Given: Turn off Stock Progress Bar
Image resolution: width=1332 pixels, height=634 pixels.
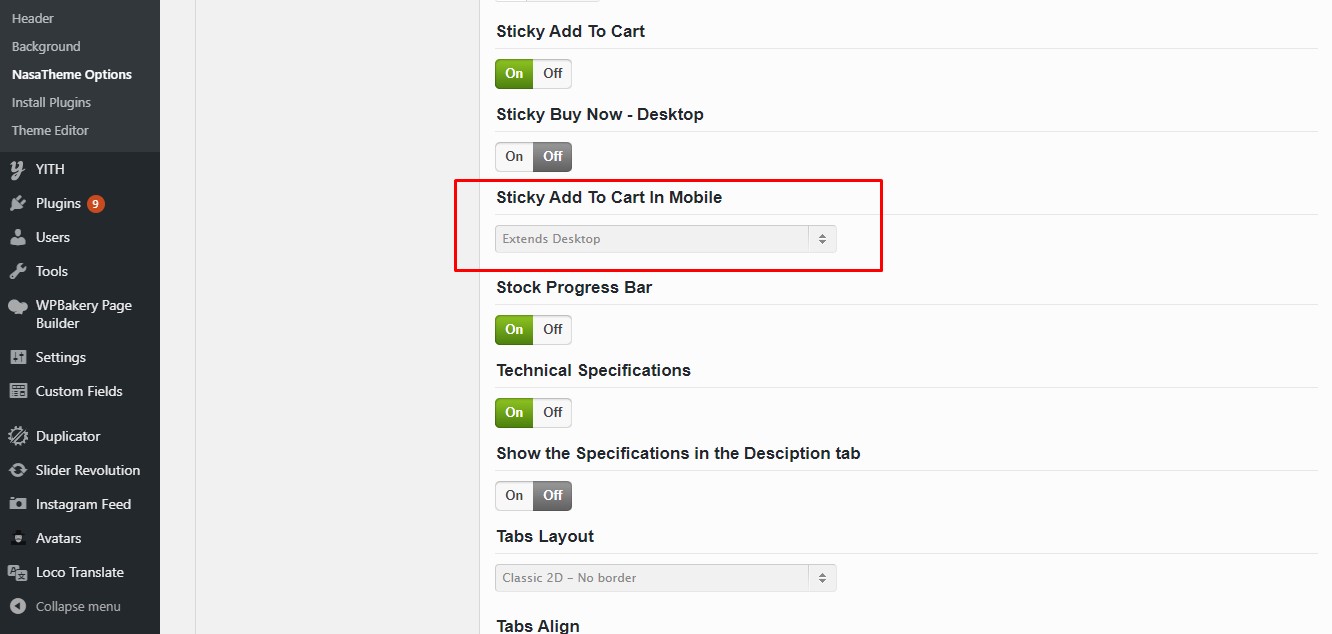Looking at the screenshot, I should 552,329.
